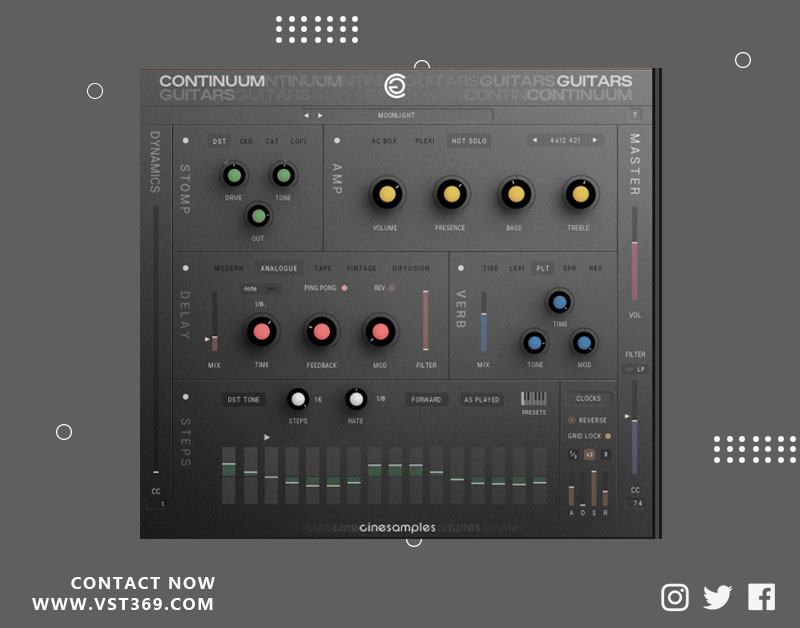The width and height of the screenshot is (800, 628).
Task: Click the Cinesamples logo in the header
Action: pyautogui.click(x=395, y=85)
